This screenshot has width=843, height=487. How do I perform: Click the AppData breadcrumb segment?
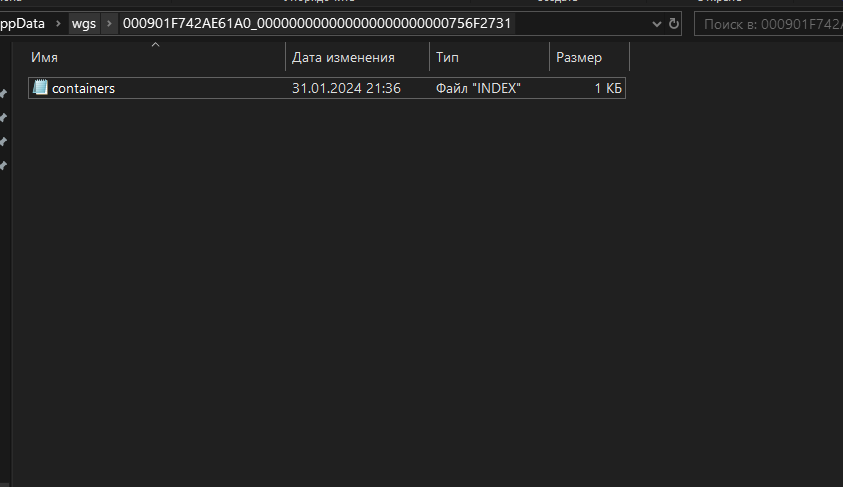click(22, 24)
